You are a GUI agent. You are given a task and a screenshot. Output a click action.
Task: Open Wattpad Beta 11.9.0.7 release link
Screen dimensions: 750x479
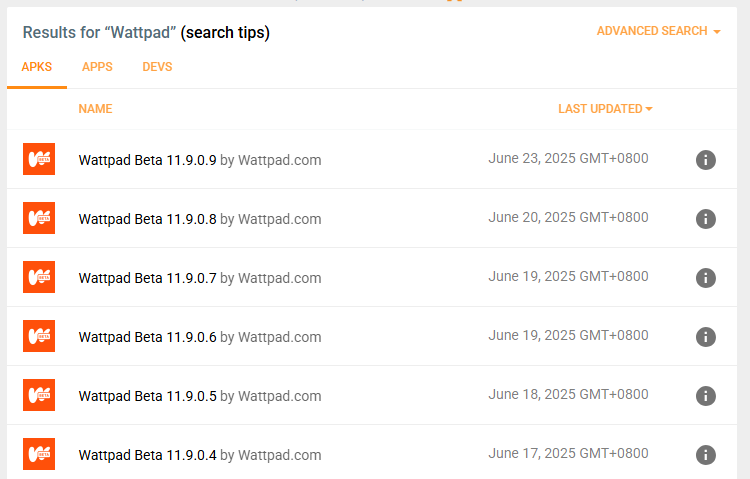147,278
